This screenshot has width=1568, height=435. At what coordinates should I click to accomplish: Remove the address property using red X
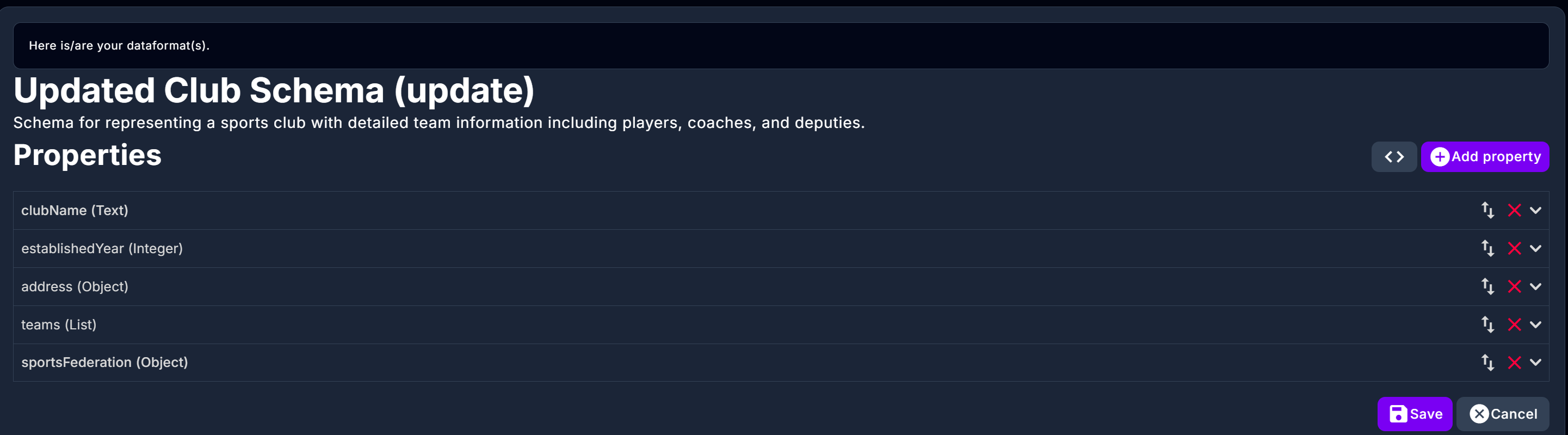tap(1514, 287)
